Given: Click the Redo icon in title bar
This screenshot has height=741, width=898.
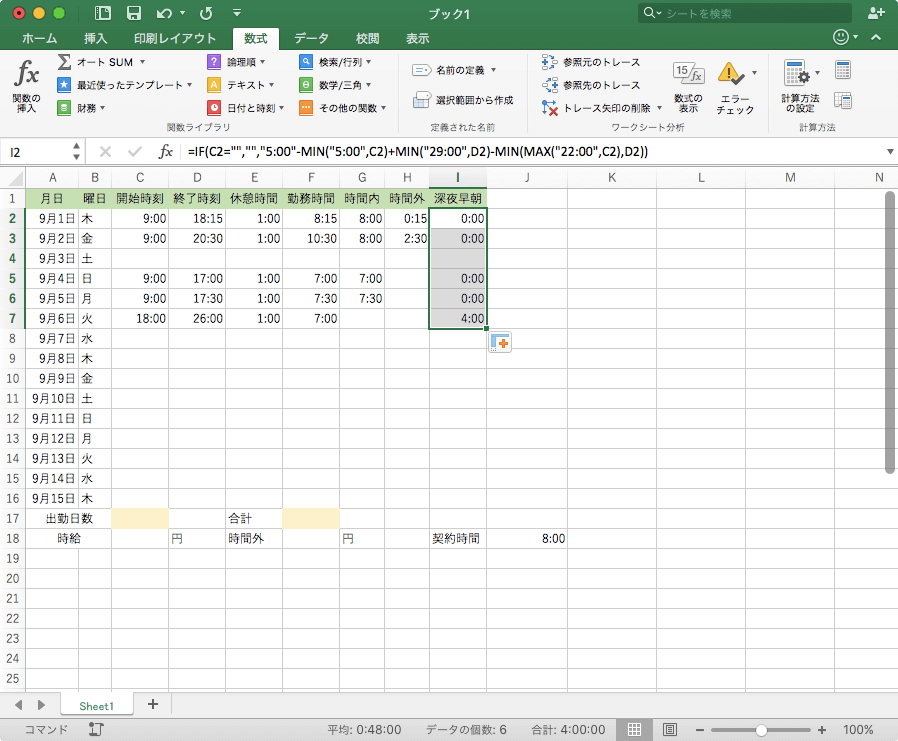Looking at the screenshot, I should pyautogui.click(x=206, y=13).
